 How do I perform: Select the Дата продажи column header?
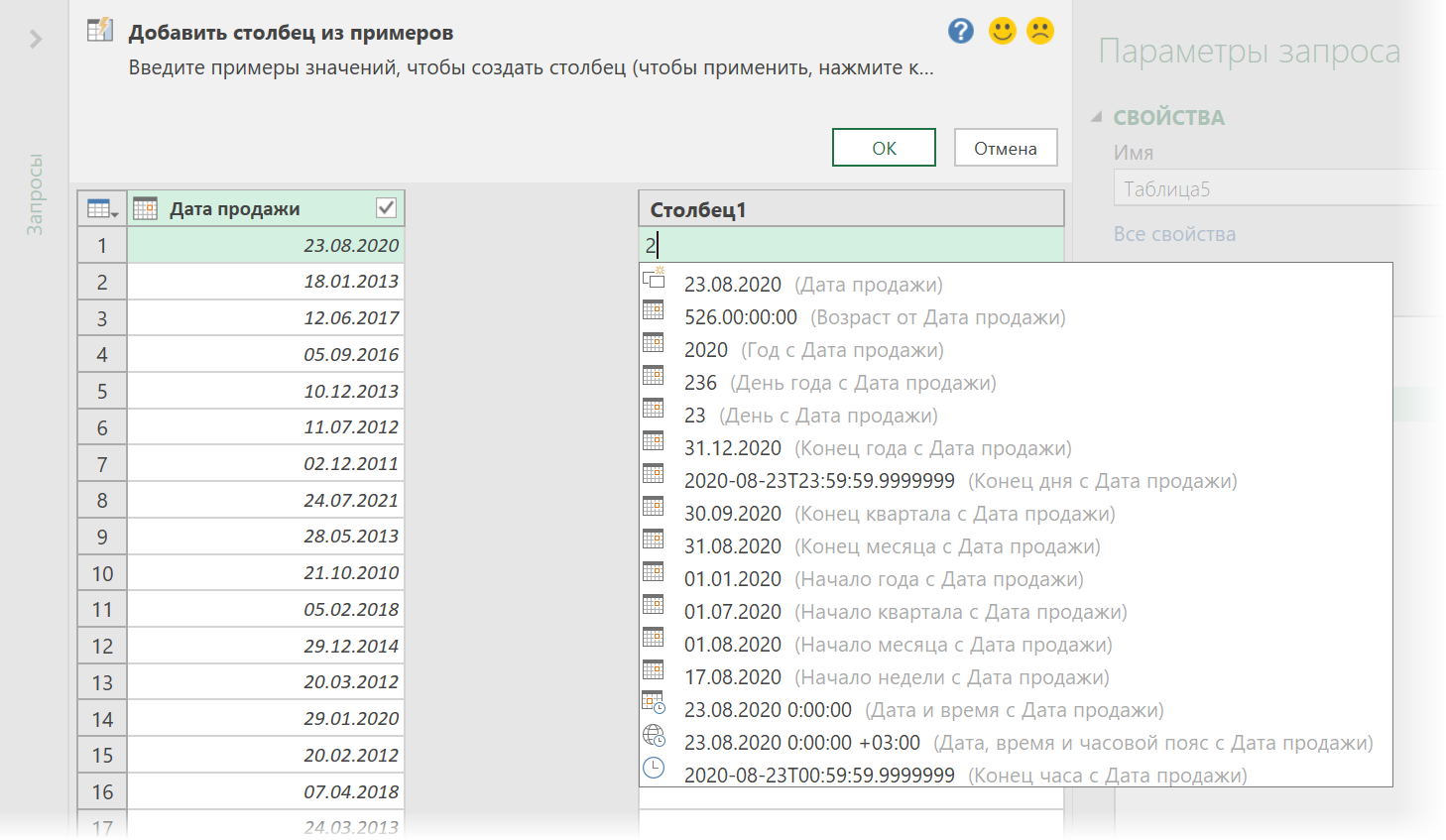(x=266, y=208)
